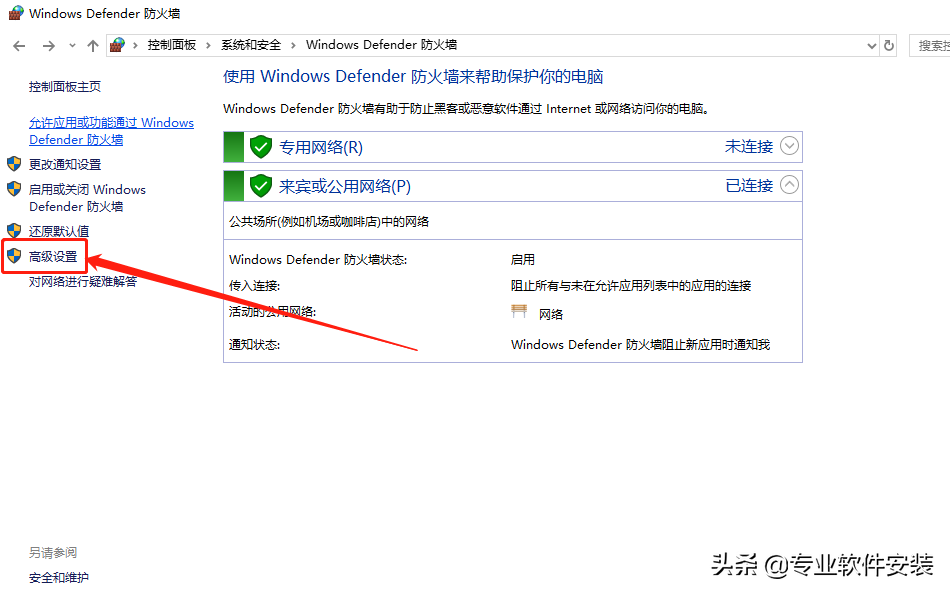Click the Windows Defender 防火墙状态 label
The width and height of the screenshot is (950, 594).
318,259
